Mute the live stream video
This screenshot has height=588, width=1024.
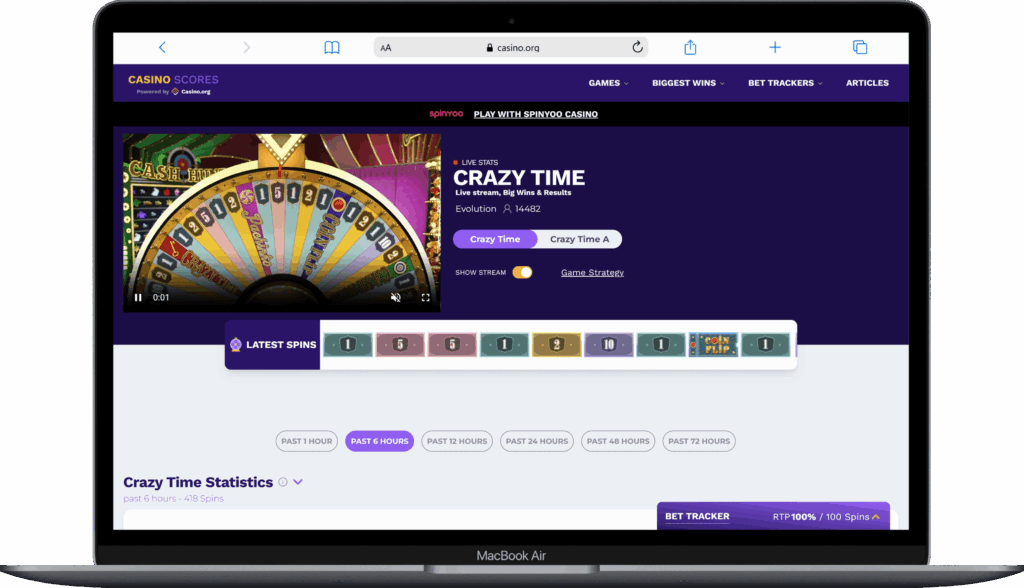pos(396,297)
